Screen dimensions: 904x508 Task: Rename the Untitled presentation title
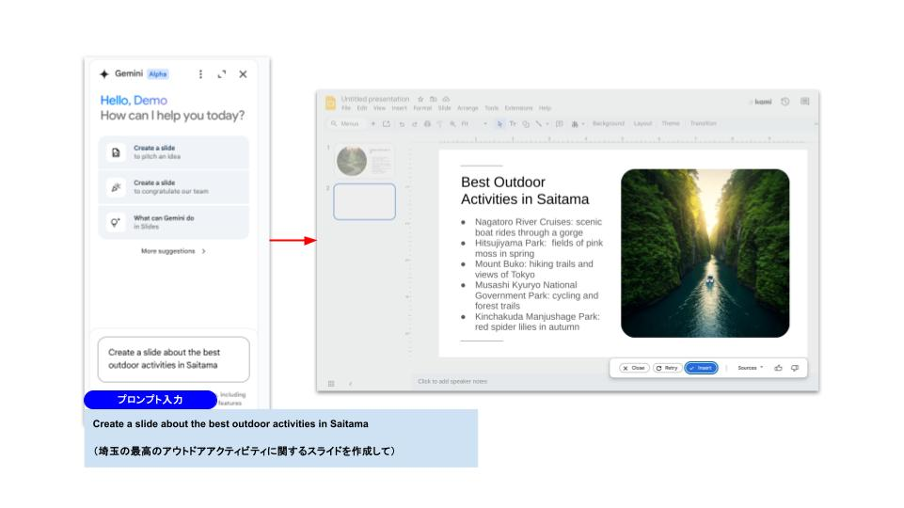coord(375,99)
